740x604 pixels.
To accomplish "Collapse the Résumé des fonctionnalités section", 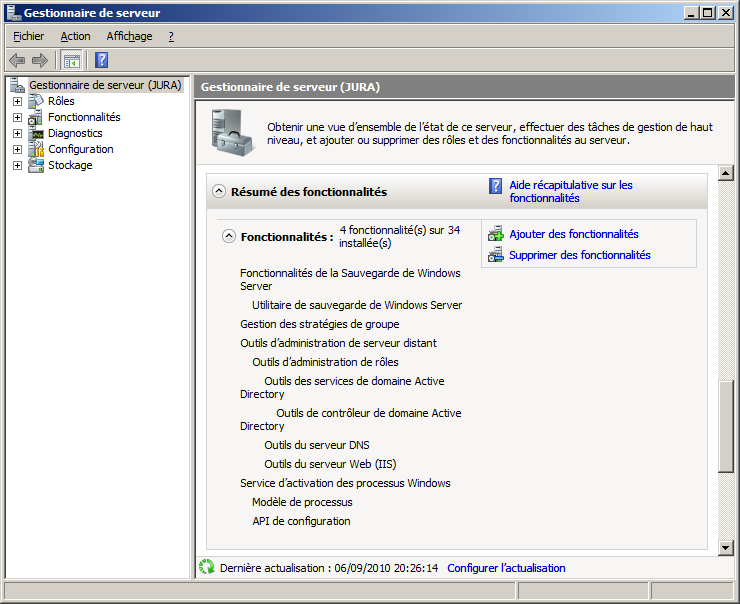I will 218,191.
